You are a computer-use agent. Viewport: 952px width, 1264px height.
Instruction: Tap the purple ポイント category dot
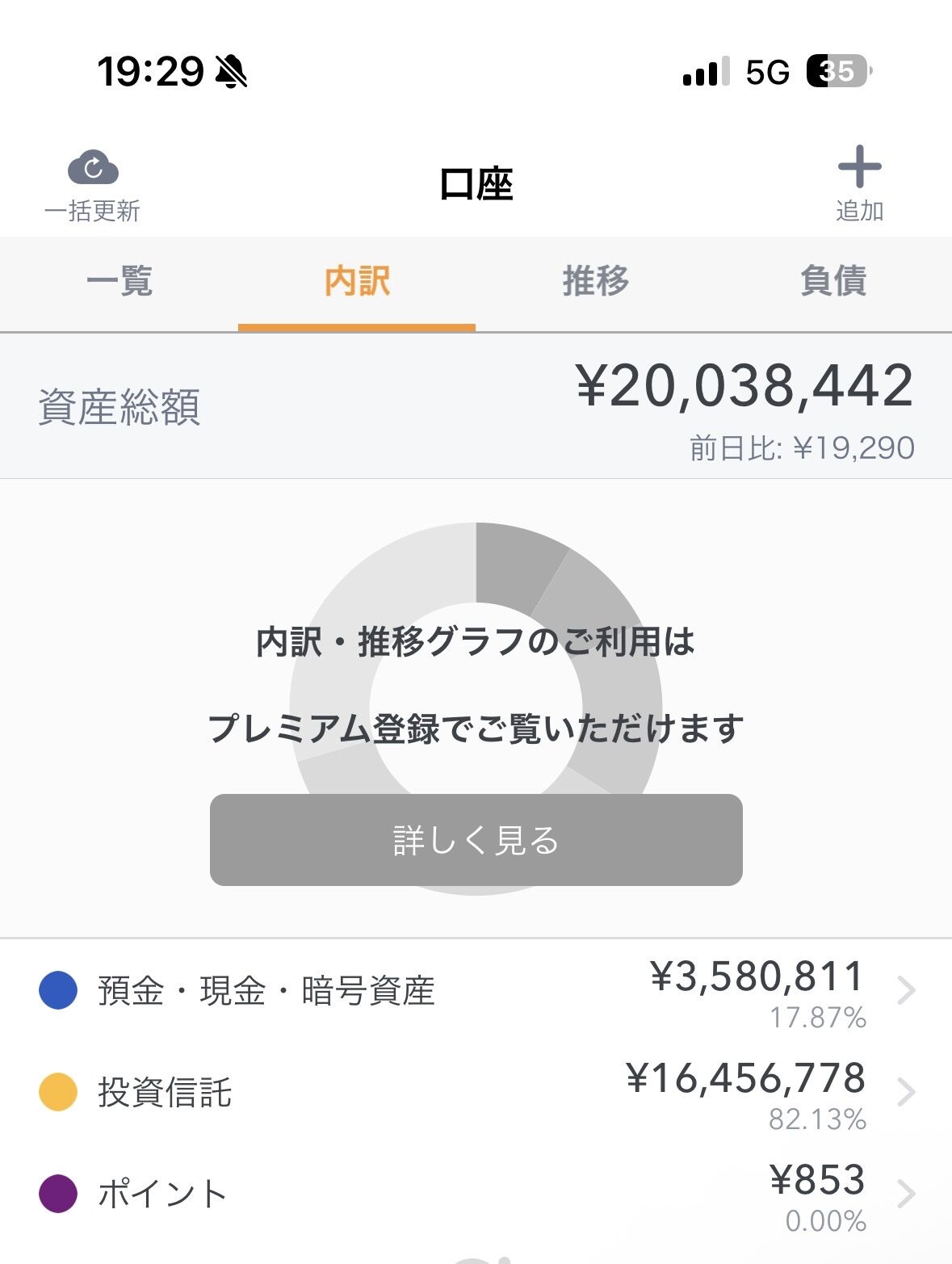[x=58, y=1194]
